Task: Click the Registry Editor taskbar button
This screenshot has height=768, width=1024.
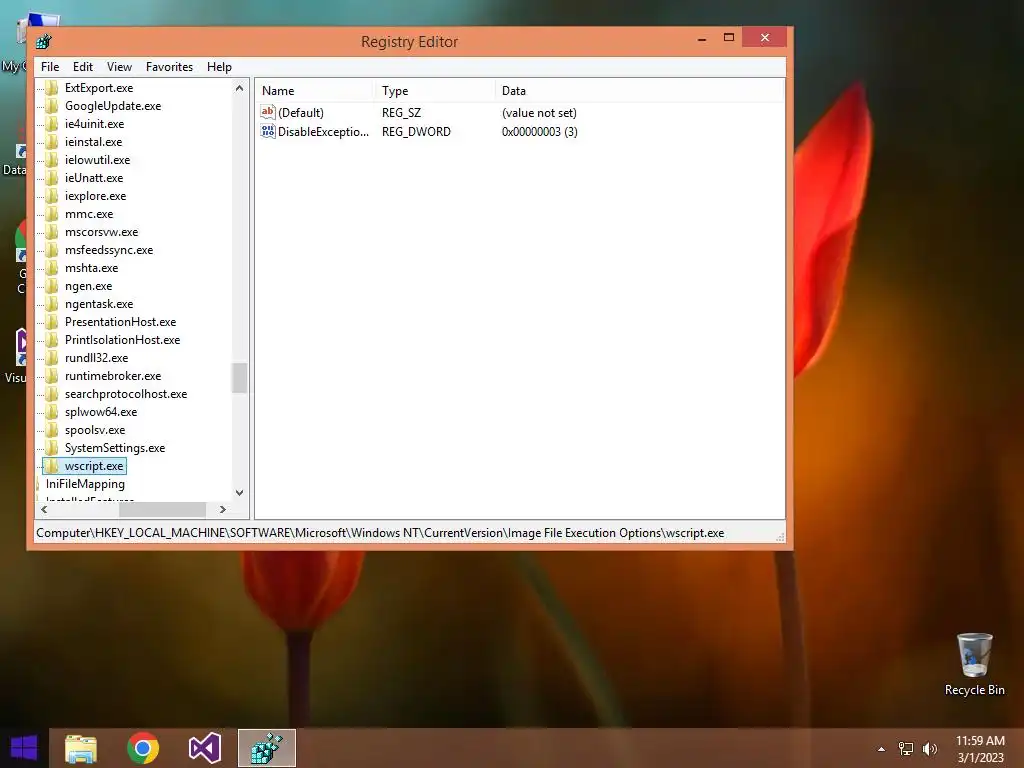Action: coord(266,748)
